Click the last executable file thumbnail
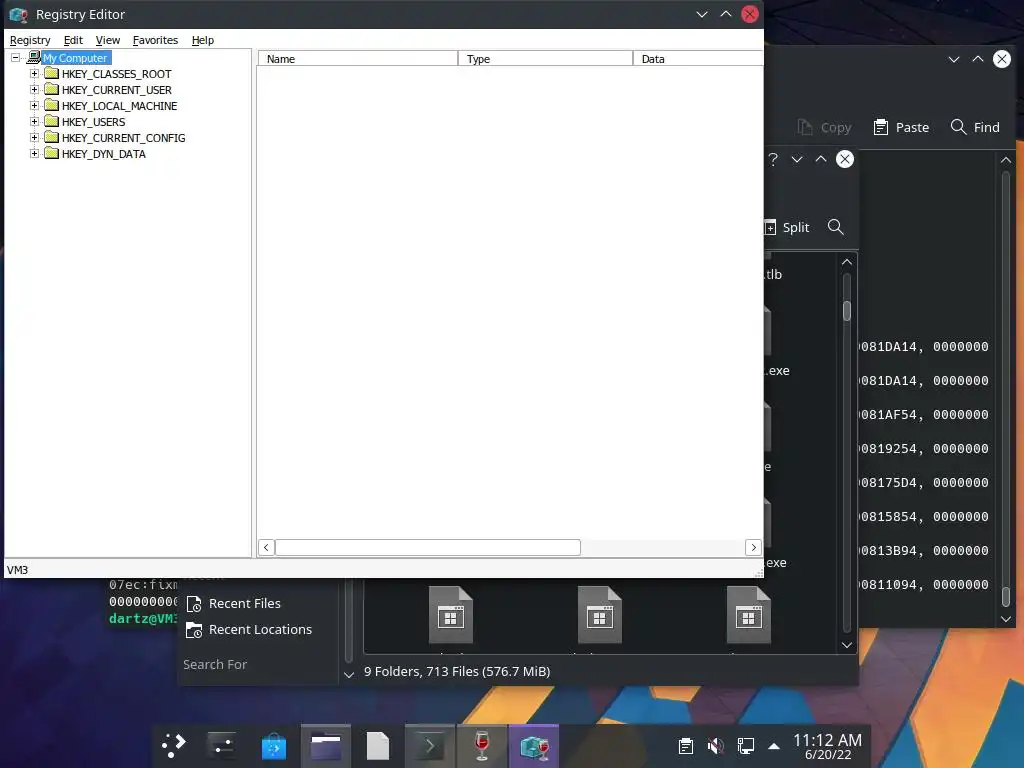Image resolution: width=1024 pixels, height=768 pixels. coord(748,615)
